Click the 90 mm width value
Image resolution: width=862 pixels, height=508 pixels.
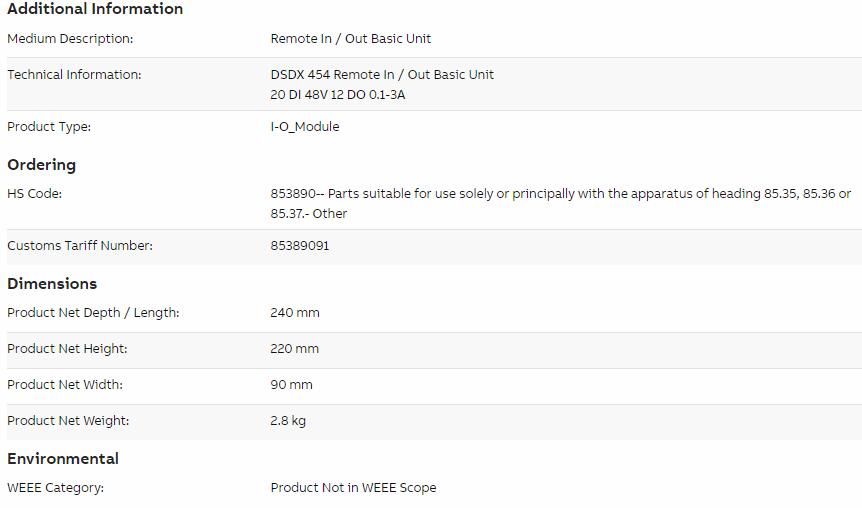point(291,384)
